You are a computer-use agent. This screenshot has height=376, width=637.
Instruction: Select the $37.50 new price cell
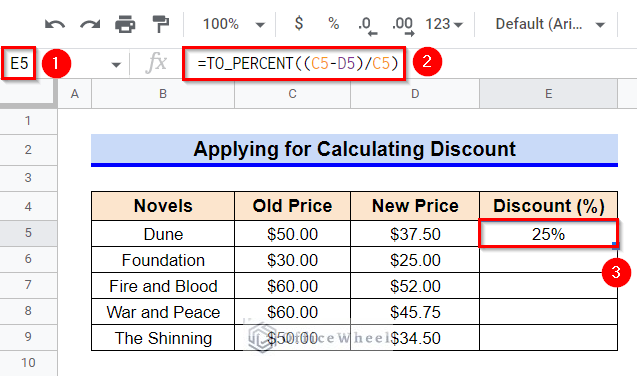(x=415, y=234)
